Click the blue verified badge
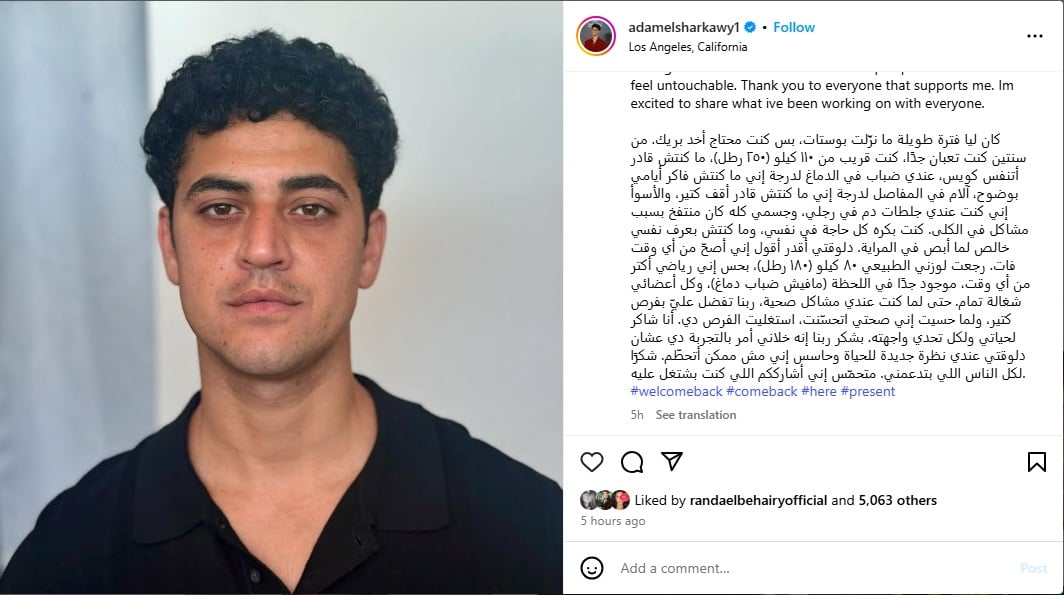 tap(750, 27)
